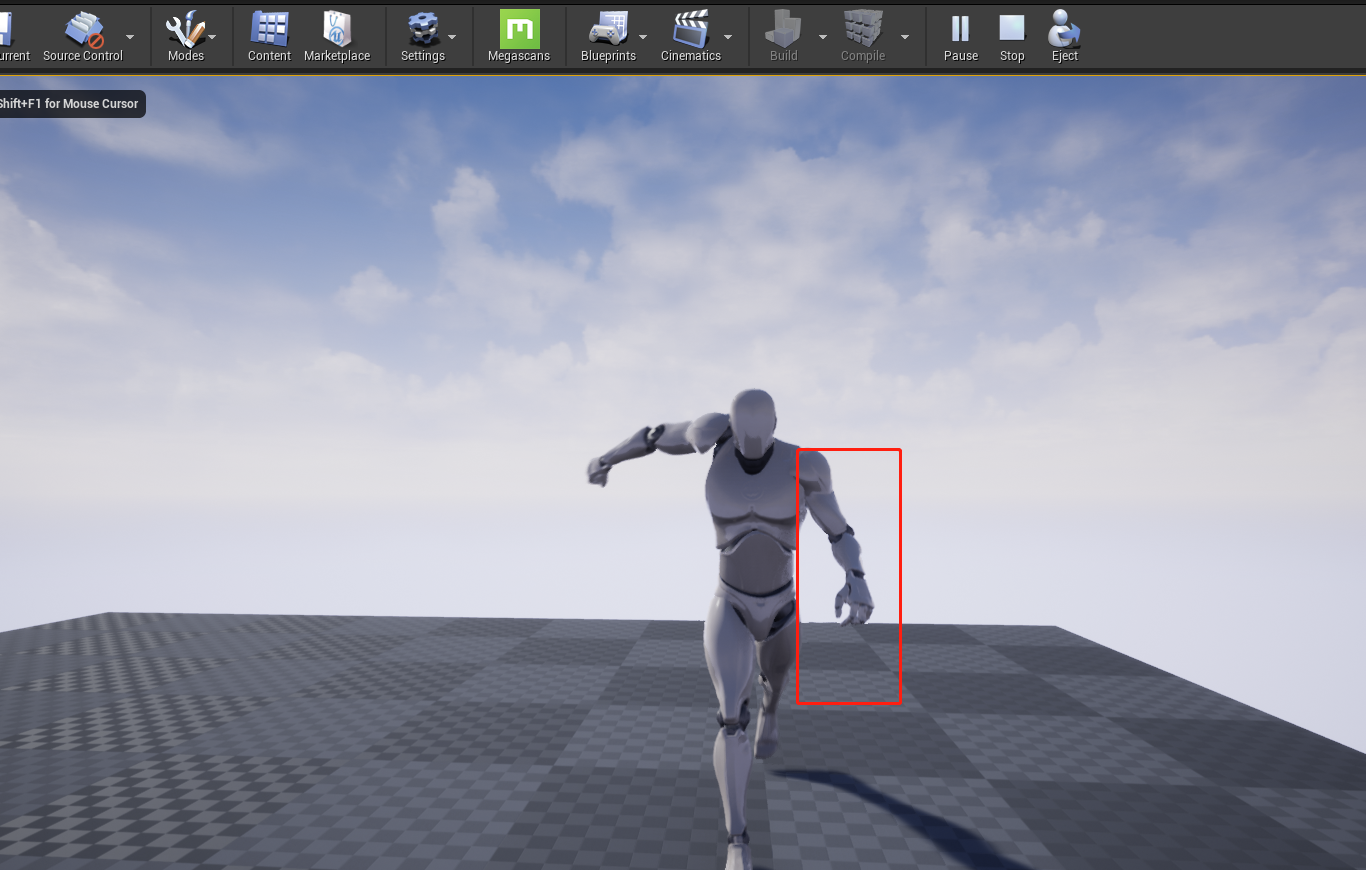Expand the Build options dropdown arrow
1366x870 pixels.
point(823,36)
